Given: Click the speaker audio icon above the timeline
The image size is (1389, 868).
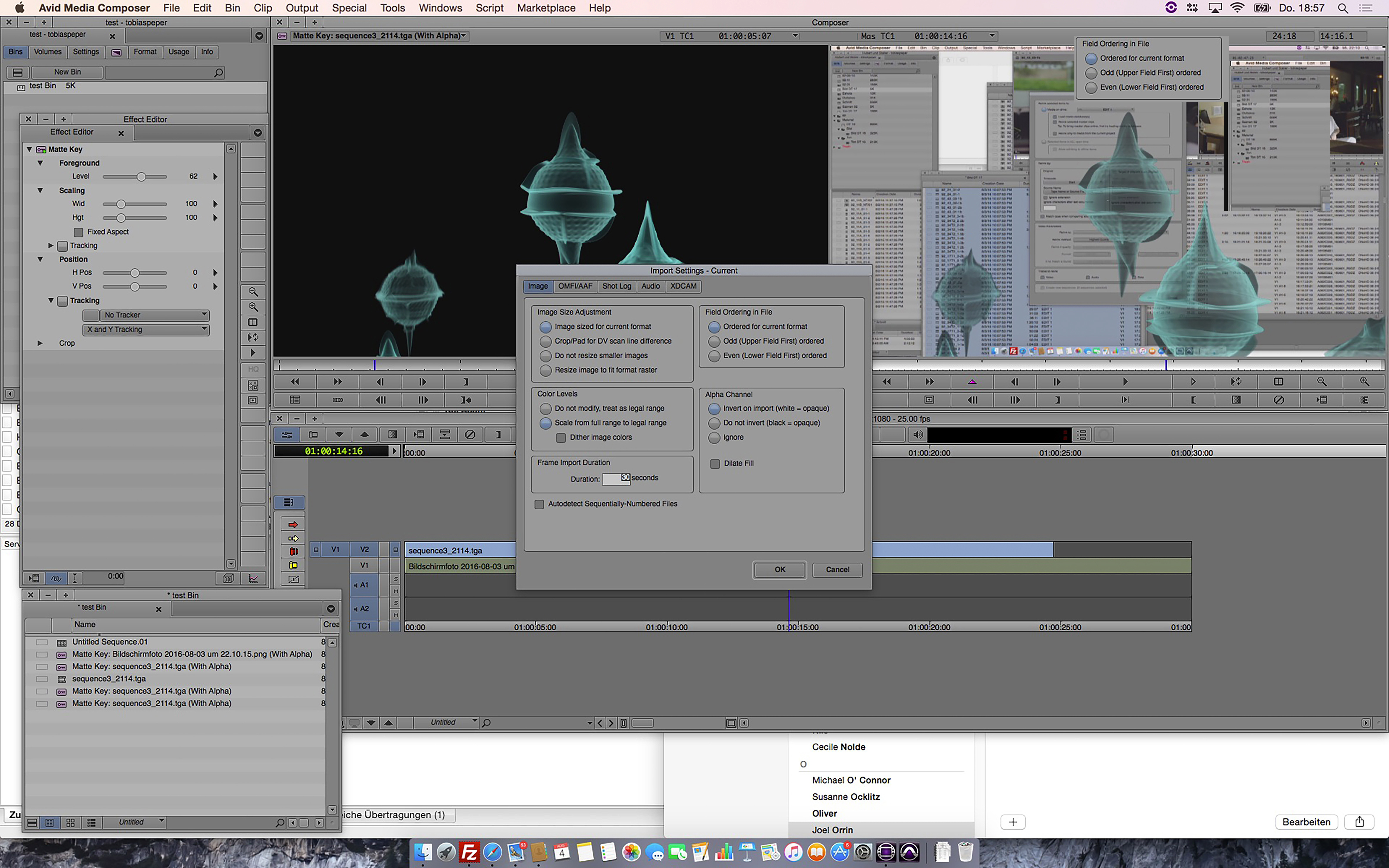Looking at the screenshot, I should coord(918,434).
